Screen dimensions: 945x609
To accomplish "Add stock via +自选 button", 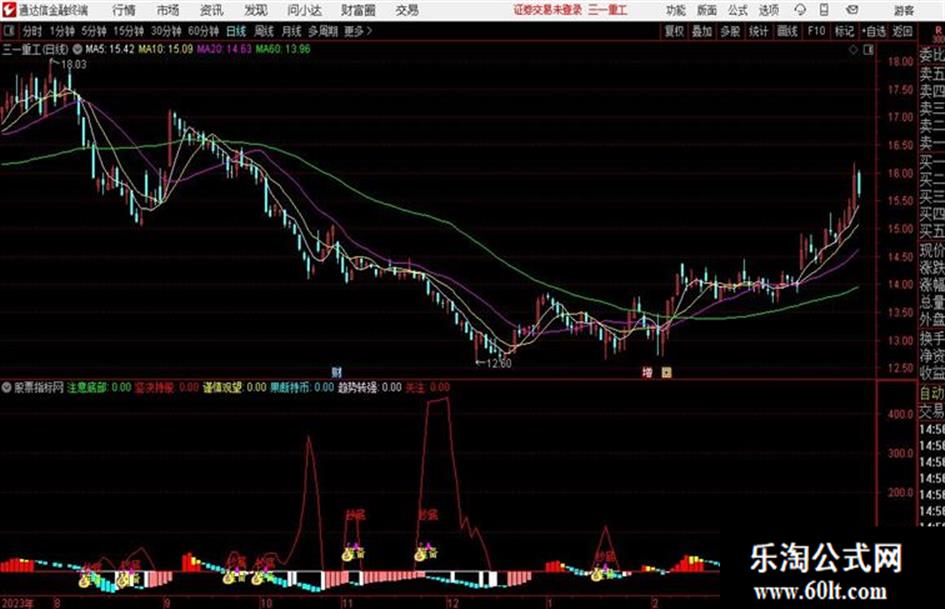I will [x=874, y=31].
